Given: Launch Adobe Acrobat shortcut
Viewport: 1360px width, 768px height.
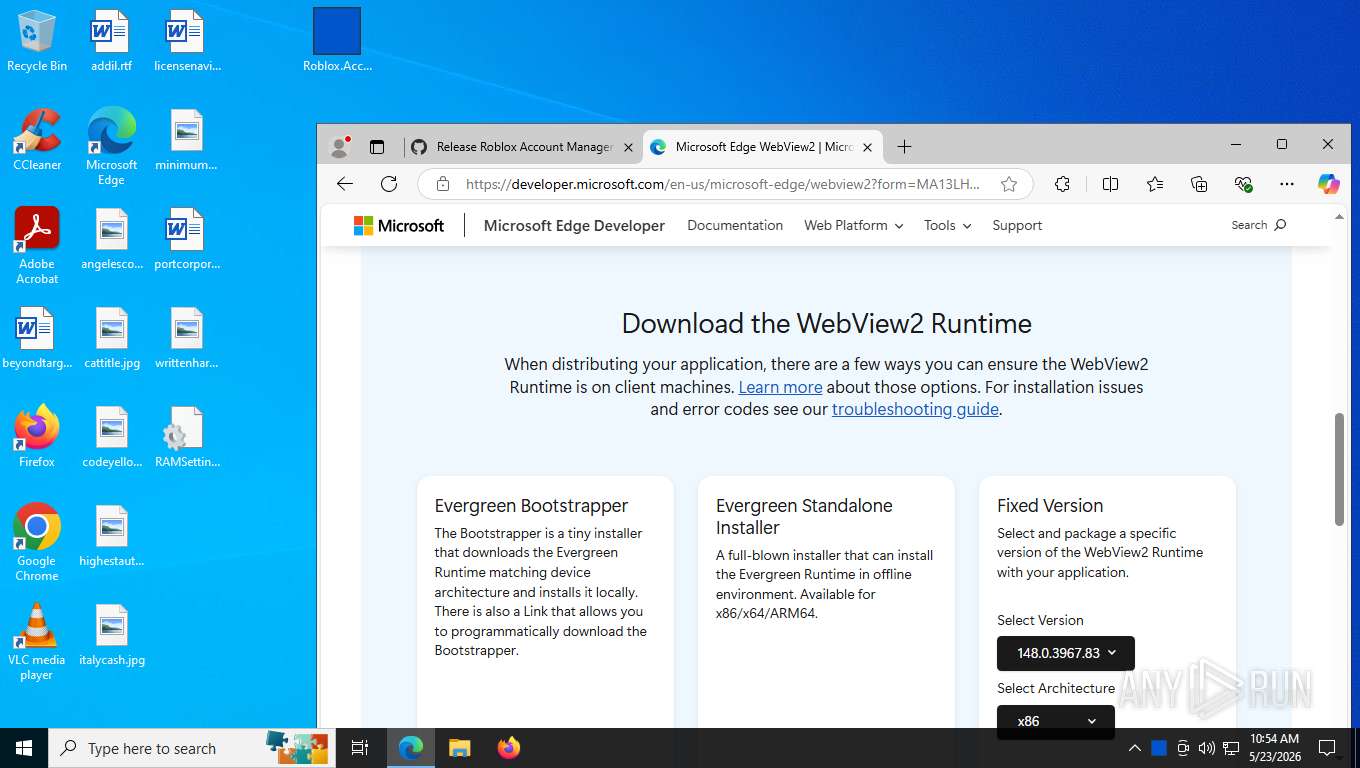Looking at the screenshot, I should pyautogui.click(x=37, y=246).
